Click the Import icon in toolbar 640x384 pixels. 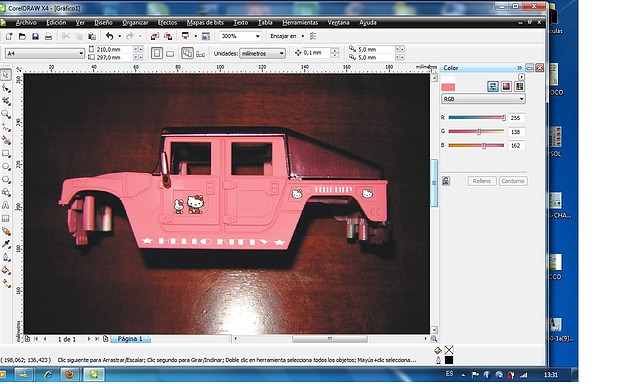[x=155, y=36]
